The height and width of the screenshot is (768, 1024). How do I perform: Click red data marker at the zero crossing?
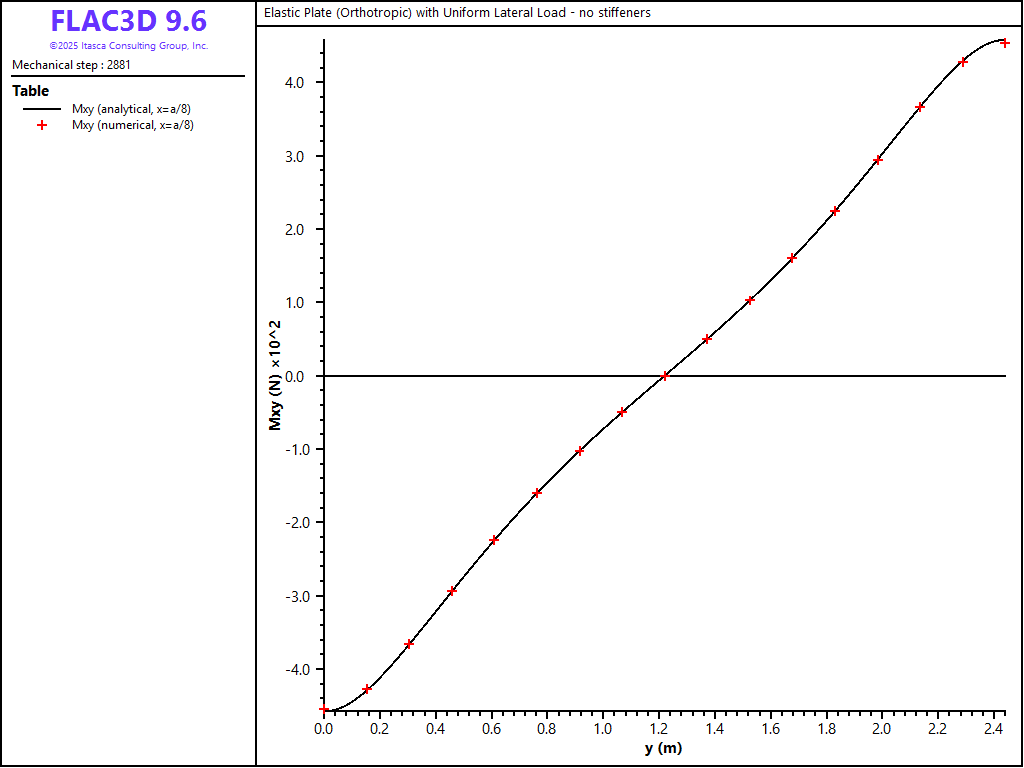pos(665,376)
